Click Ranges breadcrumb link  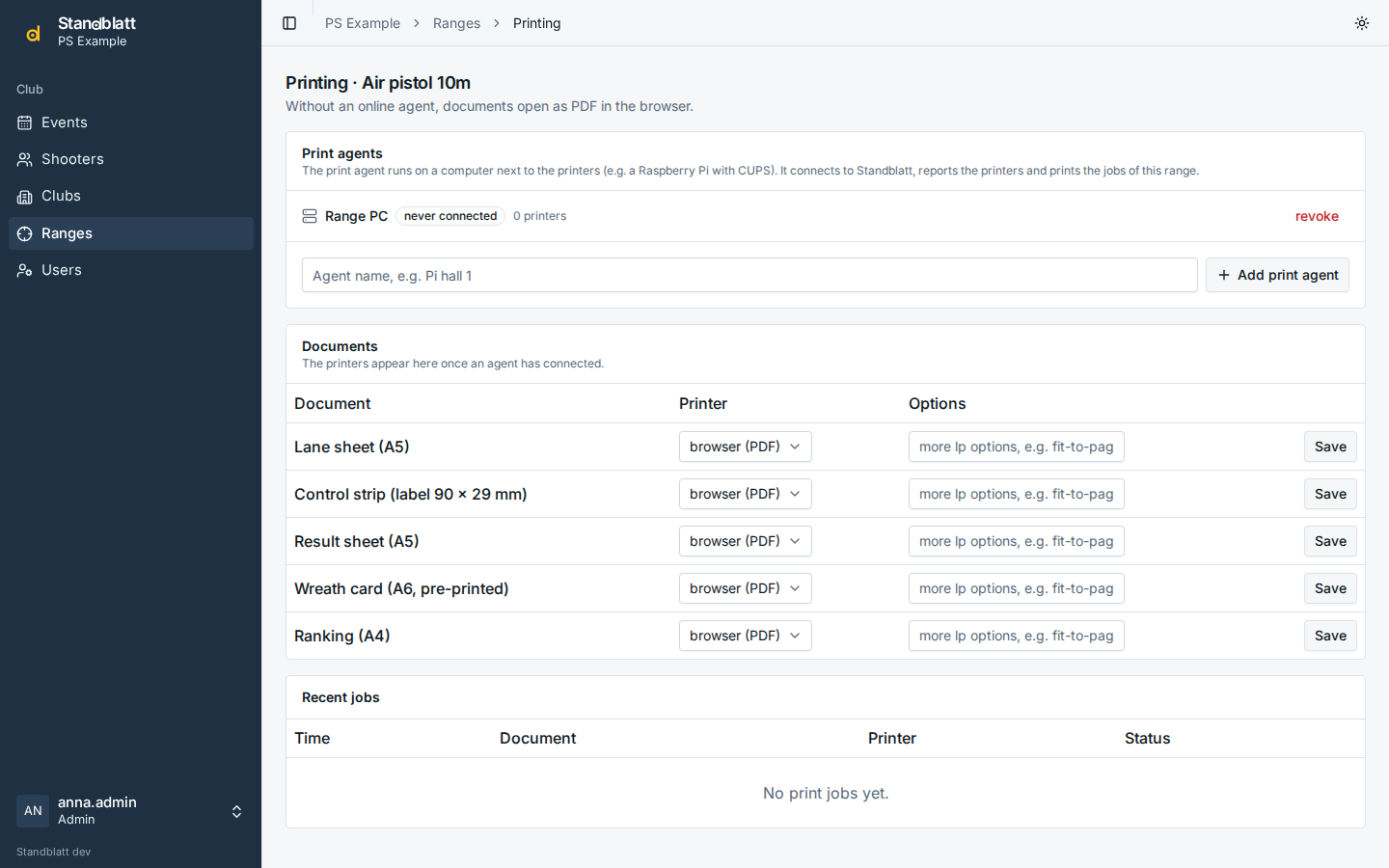pos(456,23)
